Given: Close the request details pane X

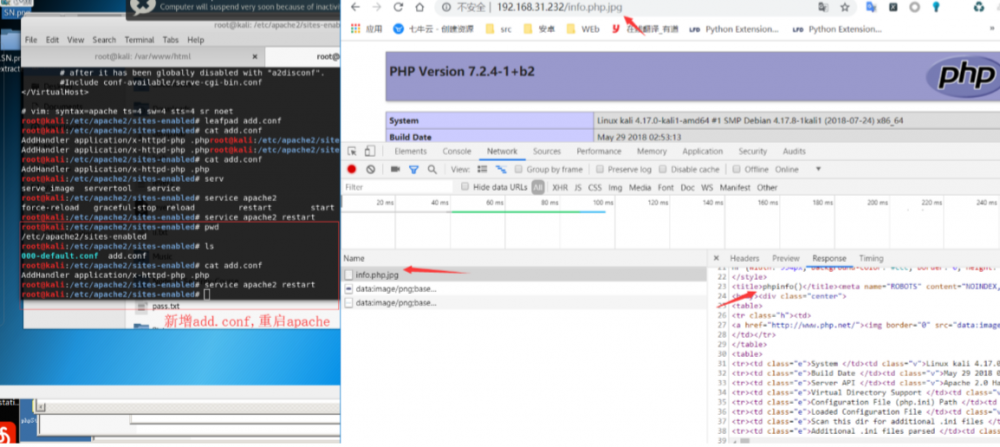Looking at the screenshot, I should coord(716,258).
